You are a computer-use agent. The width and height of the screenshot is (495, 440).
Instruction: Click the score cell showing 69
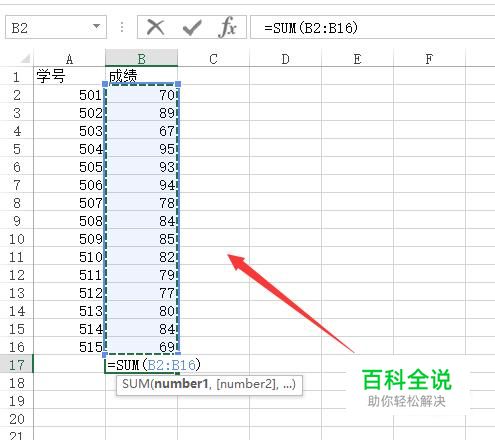pos(141,347)
